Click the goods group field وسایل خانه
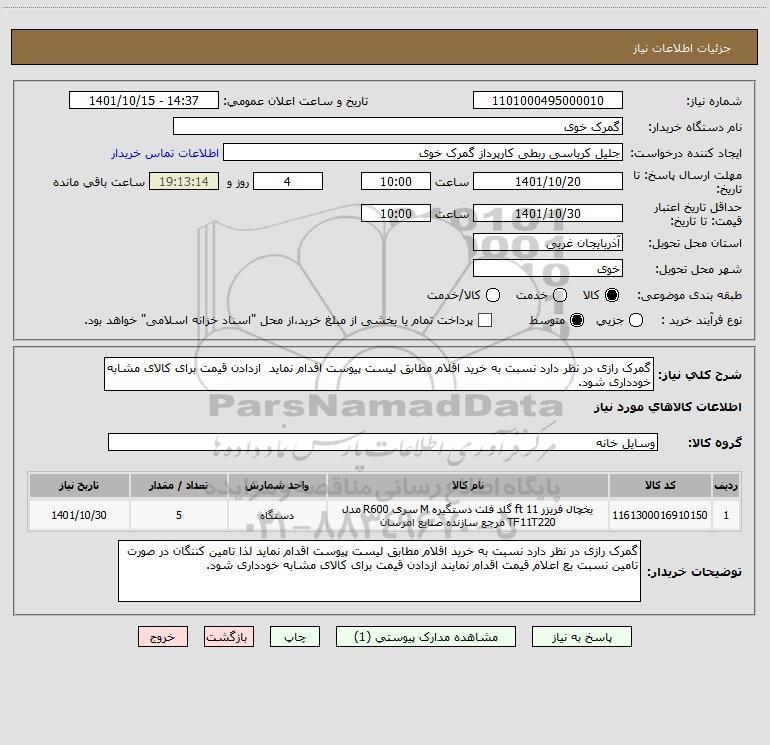 [383, 442]
